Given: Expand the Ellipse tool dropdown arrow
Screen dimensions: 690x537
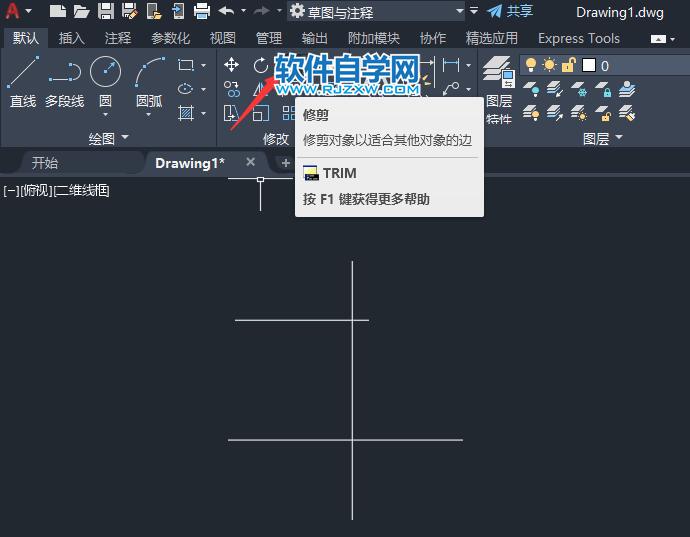Looking at the screenshot, I should tap(203, 89).
